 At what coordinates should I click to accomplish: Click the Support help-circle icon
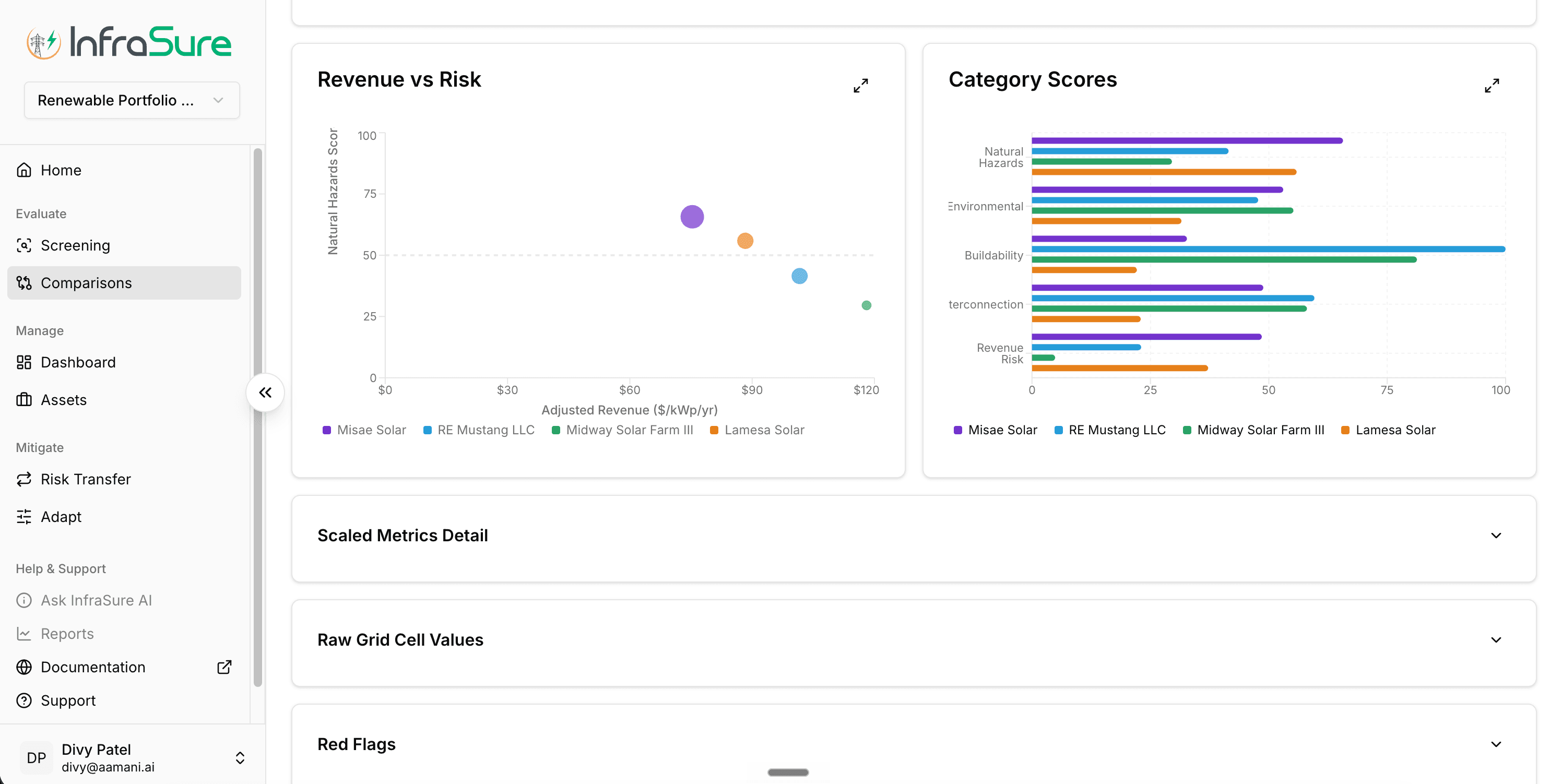pos(23,700)
